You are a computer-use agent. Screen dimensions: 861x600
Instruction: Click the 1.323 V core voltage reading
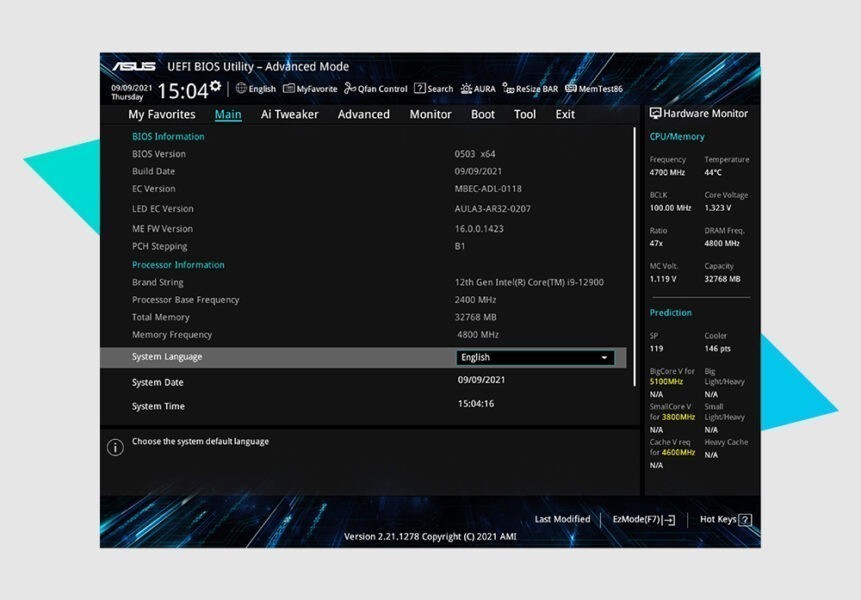click(x=718, y=208)
